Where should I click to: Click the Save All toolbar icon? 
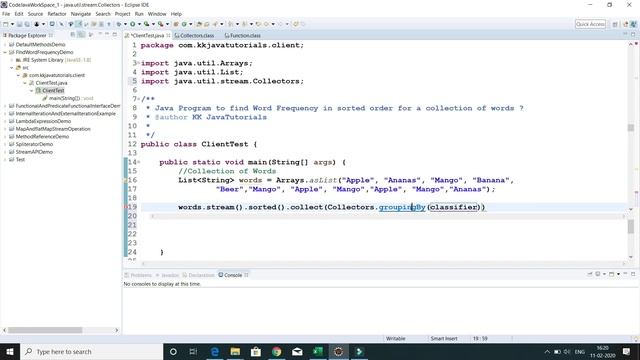(x=27, y=24)
